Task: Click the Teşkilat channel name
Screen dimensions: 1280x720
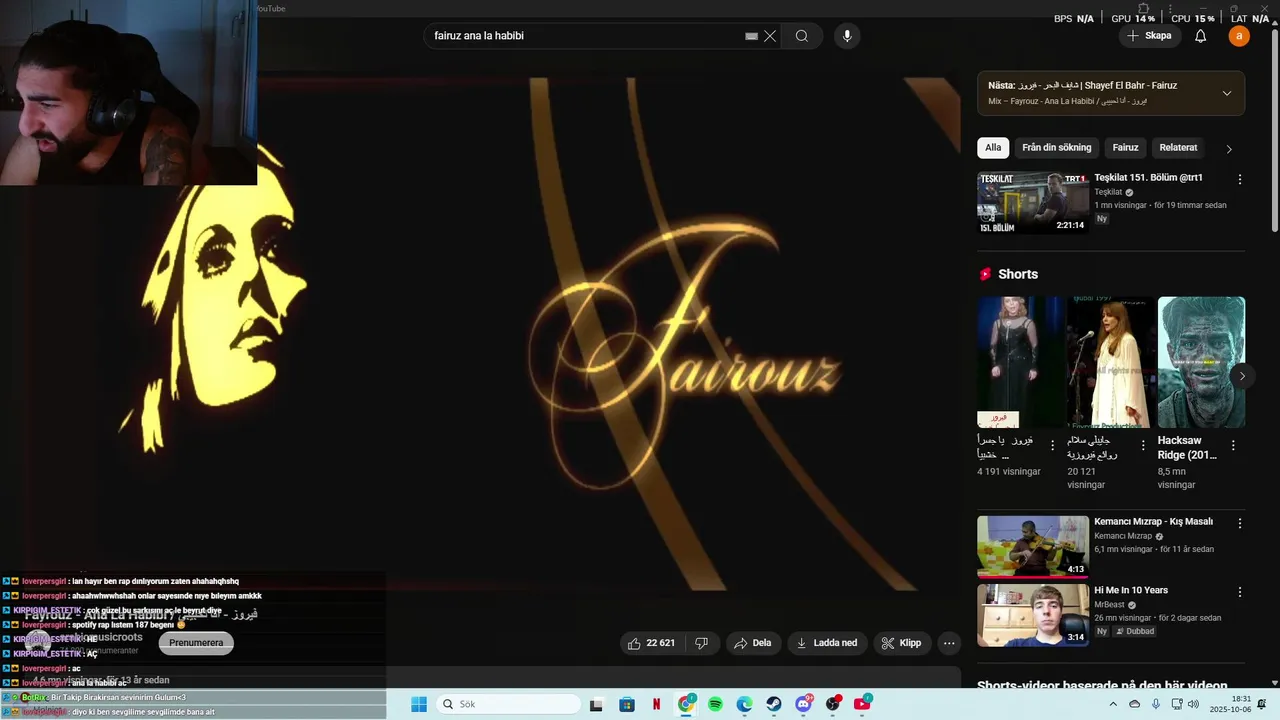Action: click(x=1108, y=192)
